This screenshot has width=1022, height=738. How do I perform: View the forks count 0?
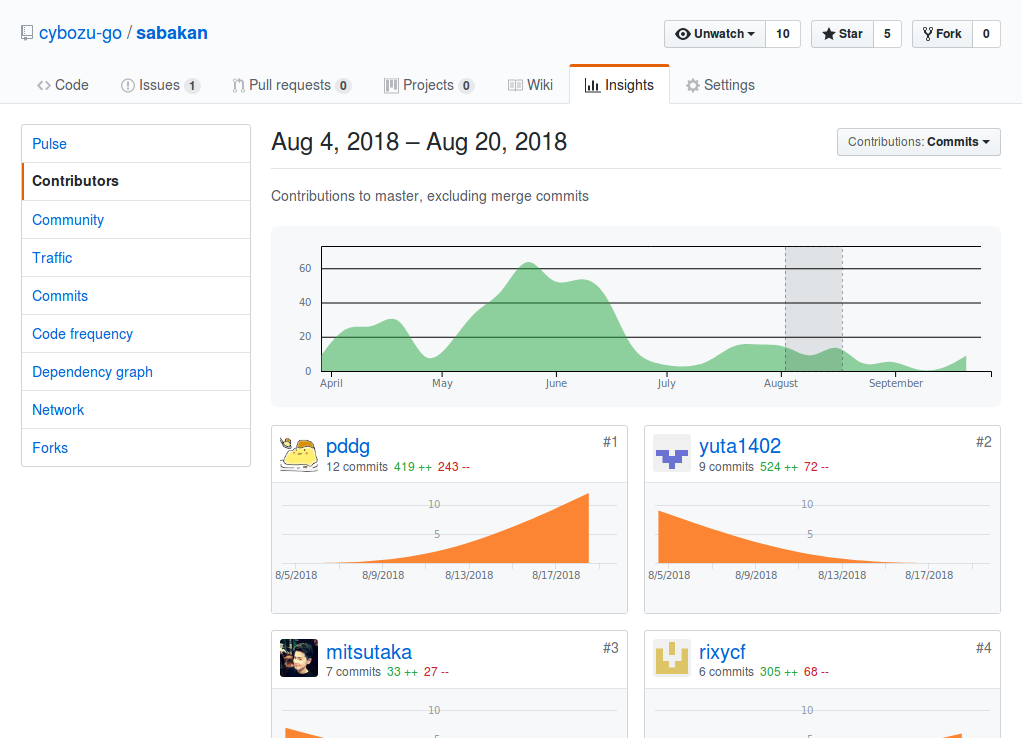point(986,34)
